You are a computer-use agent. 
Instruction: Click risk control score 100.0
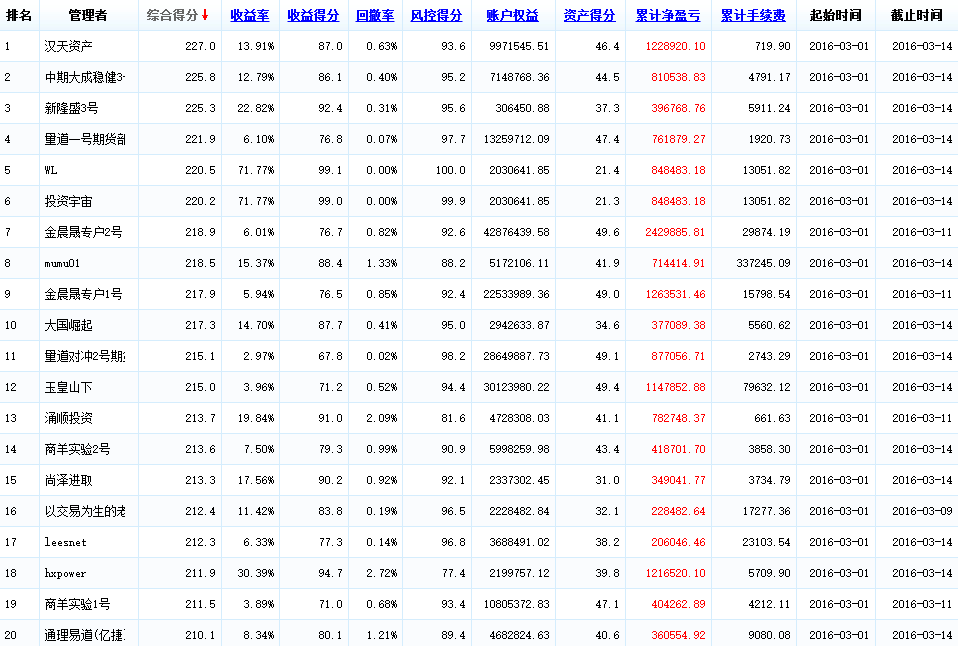pyautogui.click(x=450, y=171)
